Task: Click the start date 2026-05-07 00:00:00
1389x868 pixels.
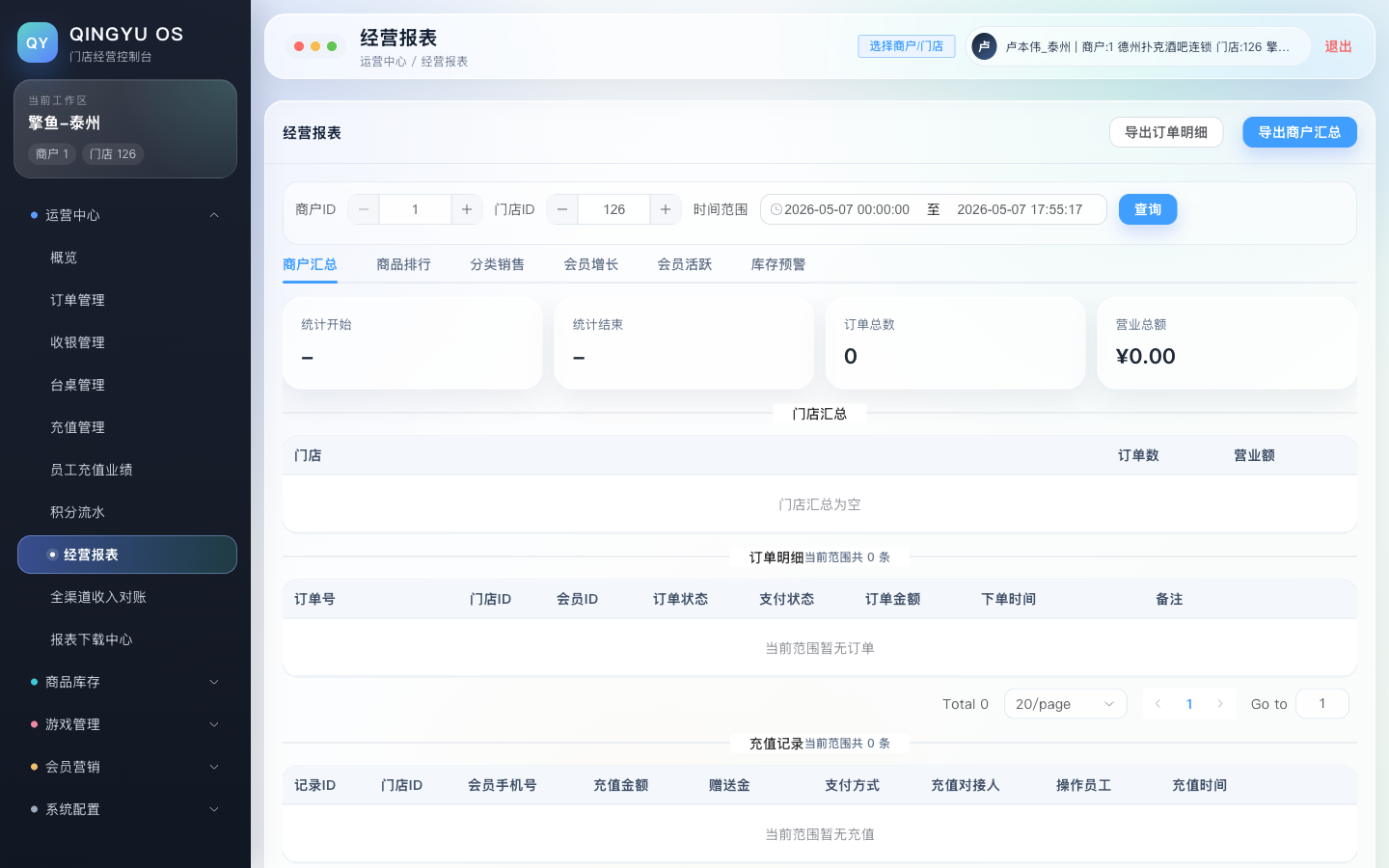Action: click(847, 209)
